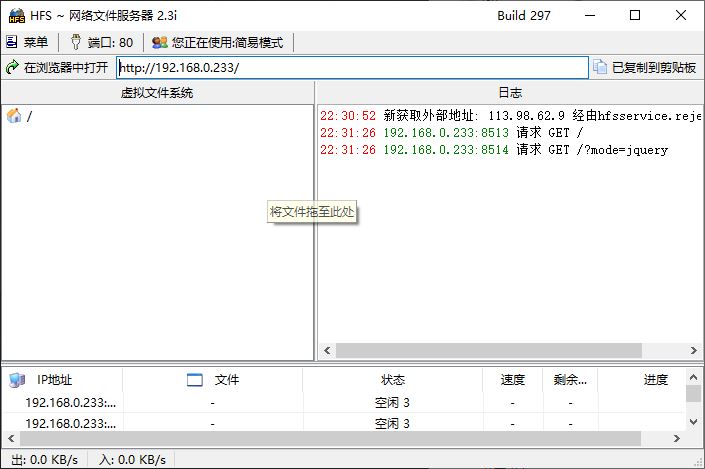Select log entry 新获取外部地址 113.98.62.9

point(510,116)
